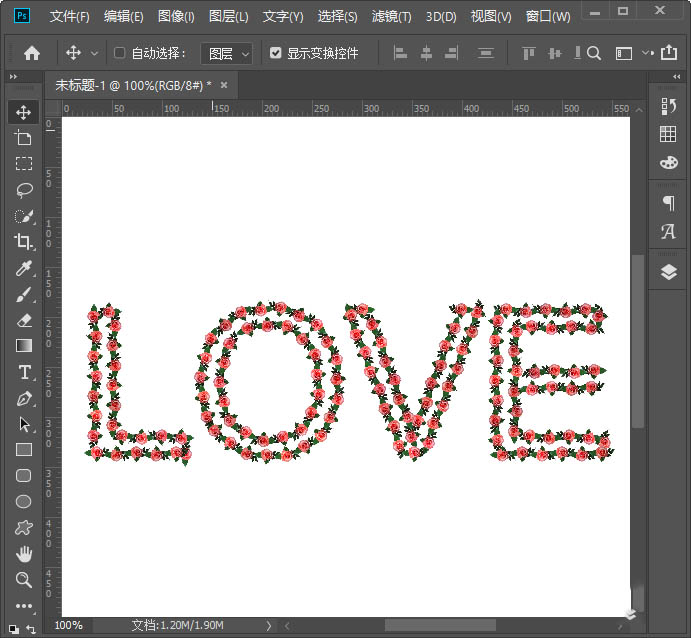This screenshot has width=691, height=638.
Task: Expand the Move tool preset picker arrow
Action: [95, 53]
